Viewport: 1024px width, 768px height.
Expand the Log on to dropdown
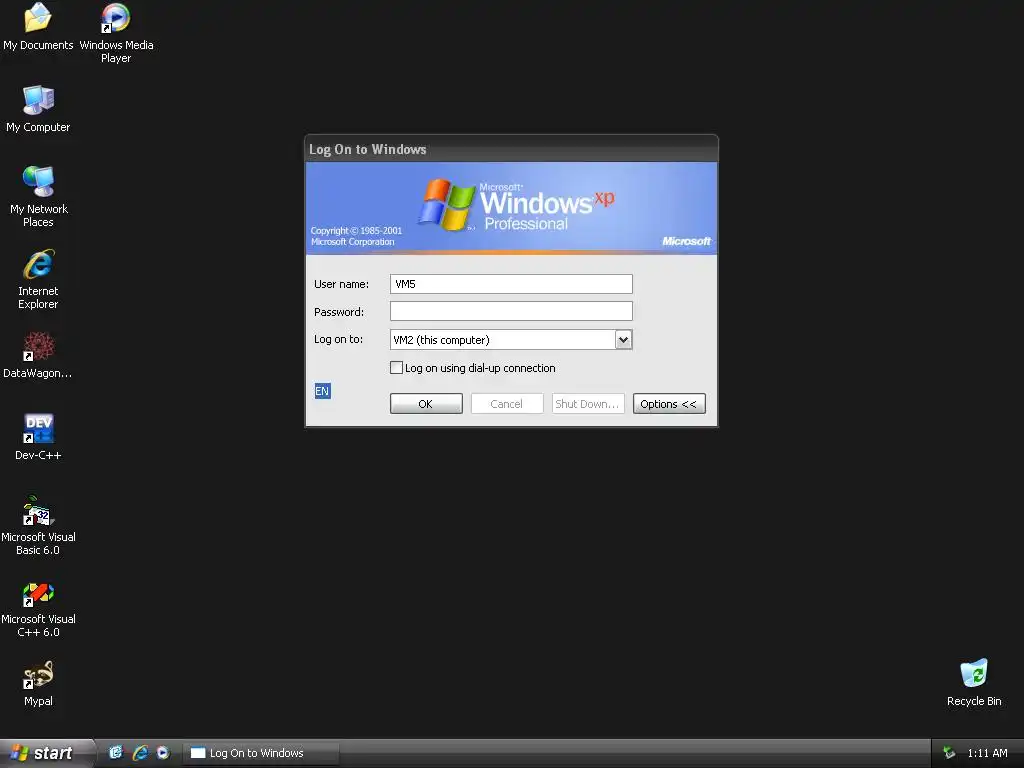point(624,340)
